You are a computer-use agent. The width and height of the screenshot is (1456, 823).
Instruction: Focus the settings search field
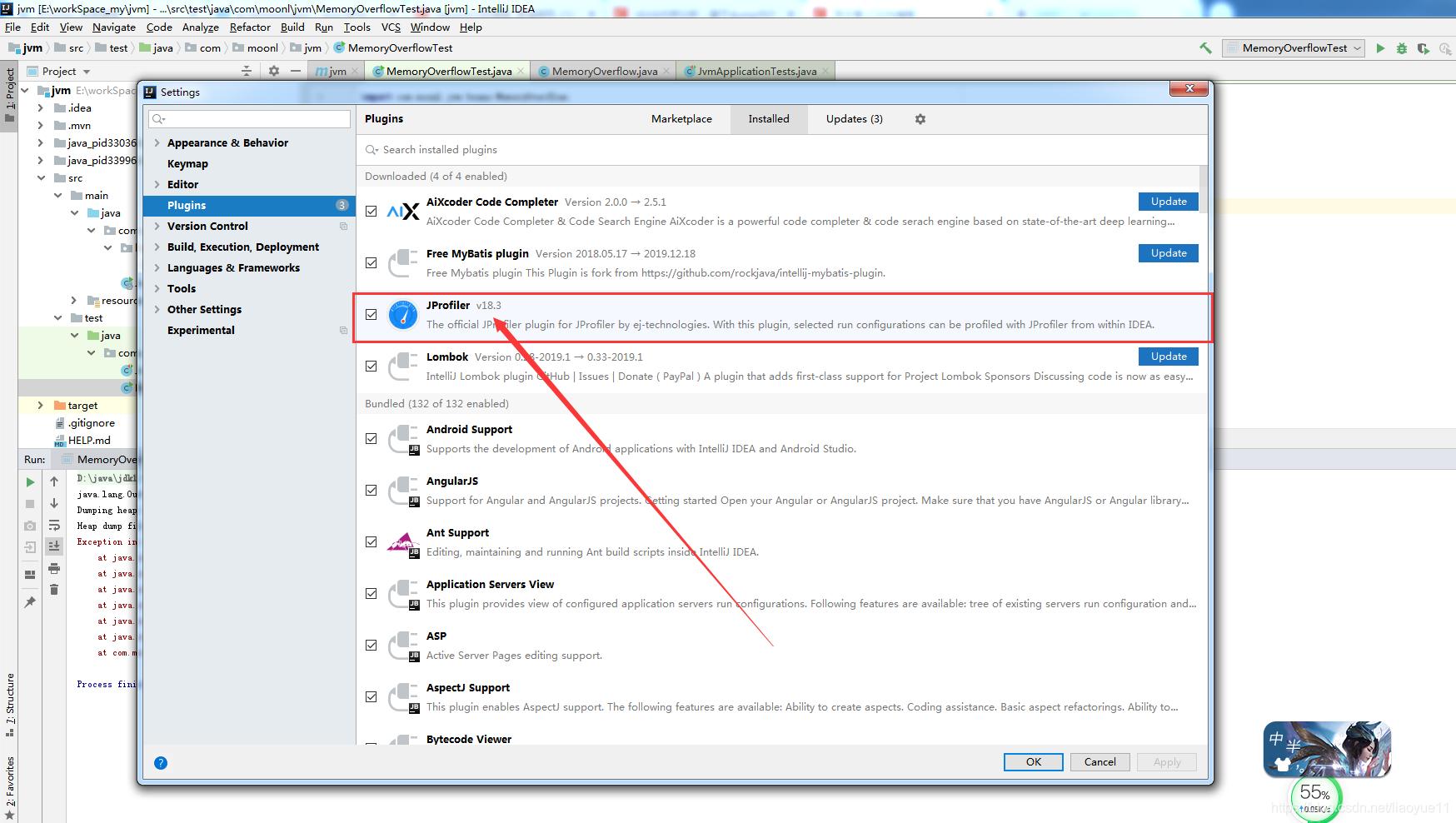point(250,119)
